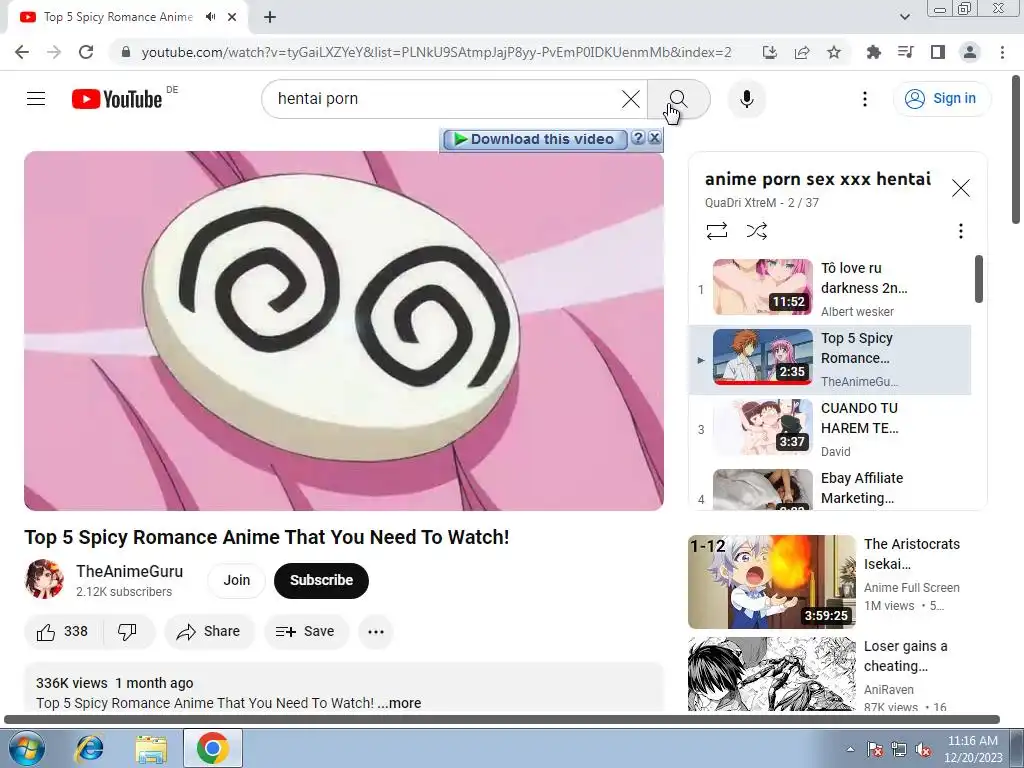Open Loser gains a cheating suggested video
The image size is (1024, 768).
(x=837, y=674)
